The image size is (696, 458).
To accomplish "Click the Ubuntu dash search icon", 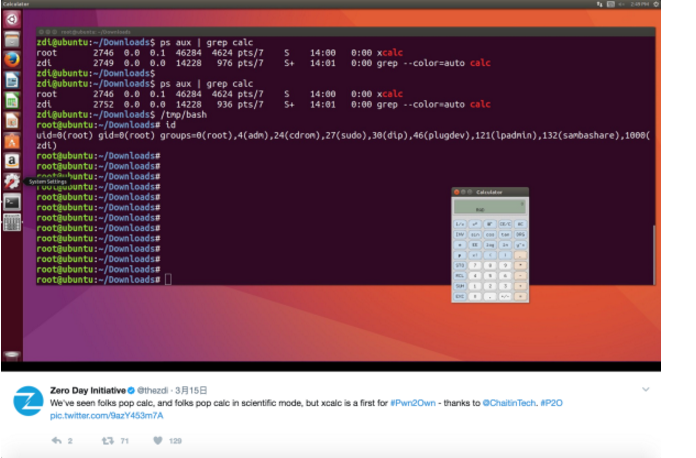I will pos(12,19).
